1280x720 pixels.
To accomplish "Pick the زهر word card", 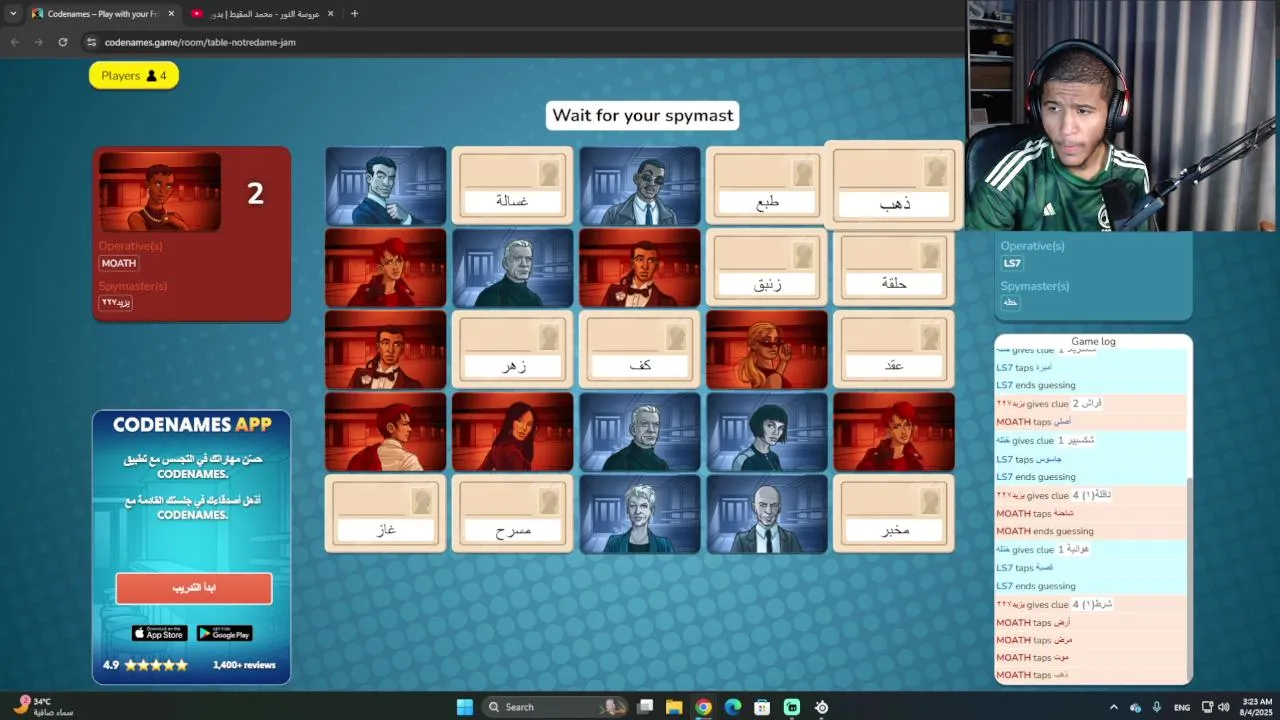I will click(512, 350).
